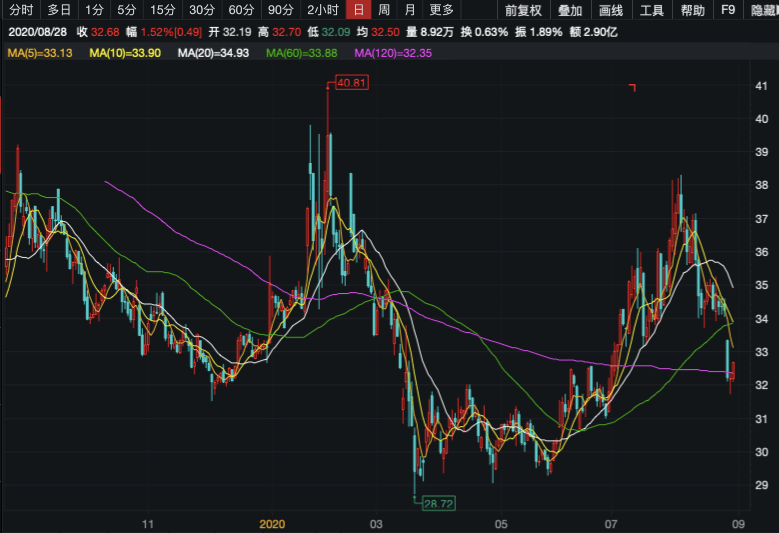
Task: Open the 前复权 price adjustment dropdown
Action: tap(523, 11)
